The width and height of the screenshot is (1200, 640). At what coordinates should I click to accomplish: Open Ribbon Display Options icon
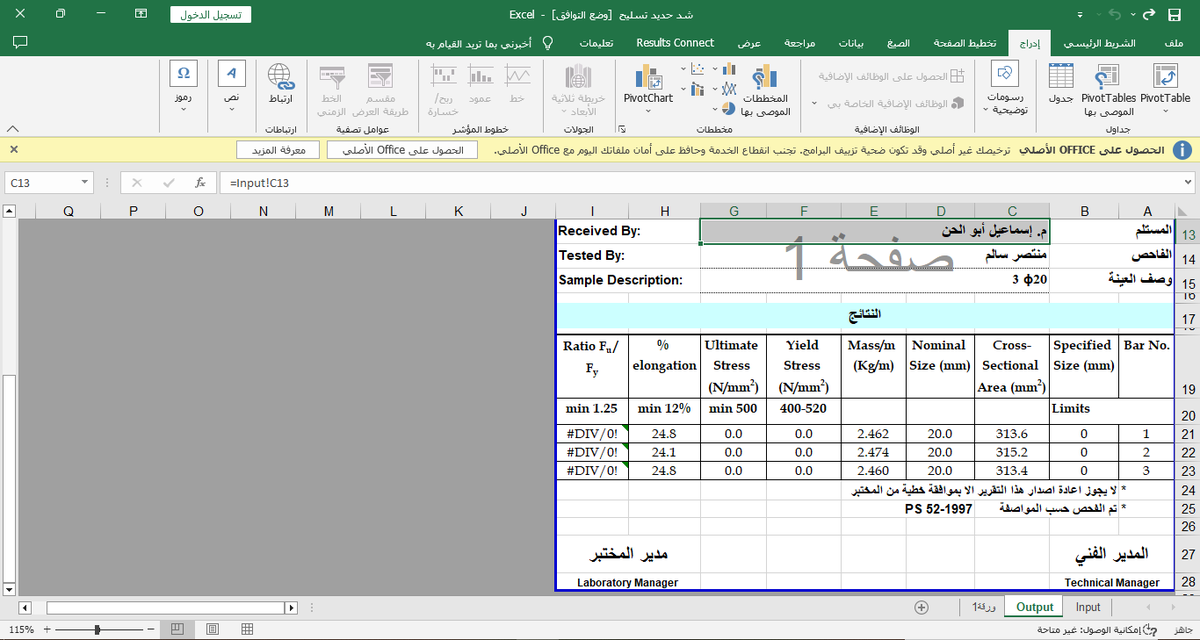pyautogui.click(x=141, y=14)
